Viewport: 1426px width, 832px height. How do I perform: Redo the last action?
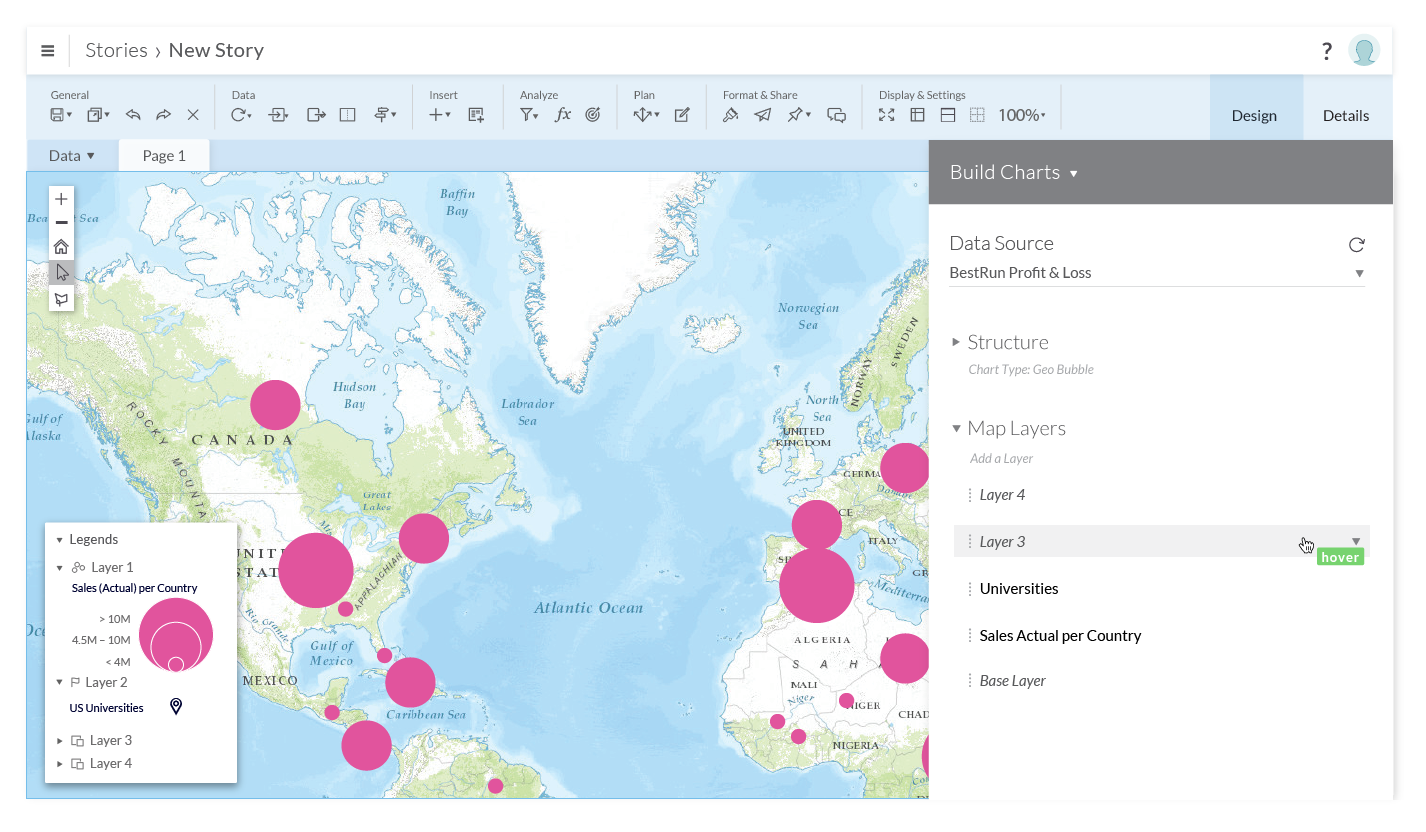(x=163, y=115)
